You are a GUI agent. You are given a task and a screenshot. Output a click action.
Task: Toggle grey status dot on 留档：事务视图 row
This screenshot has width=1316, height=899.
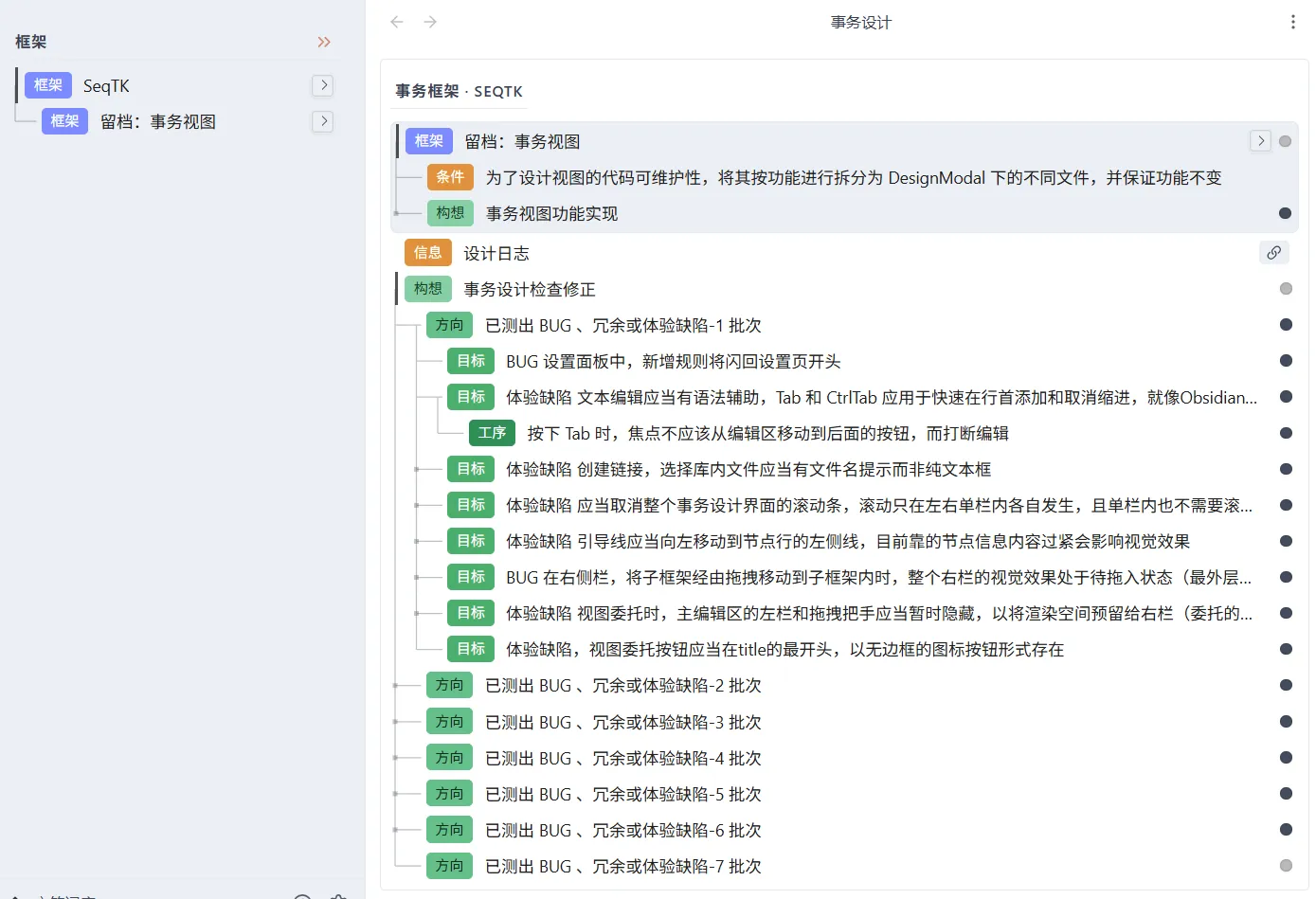1285,141
